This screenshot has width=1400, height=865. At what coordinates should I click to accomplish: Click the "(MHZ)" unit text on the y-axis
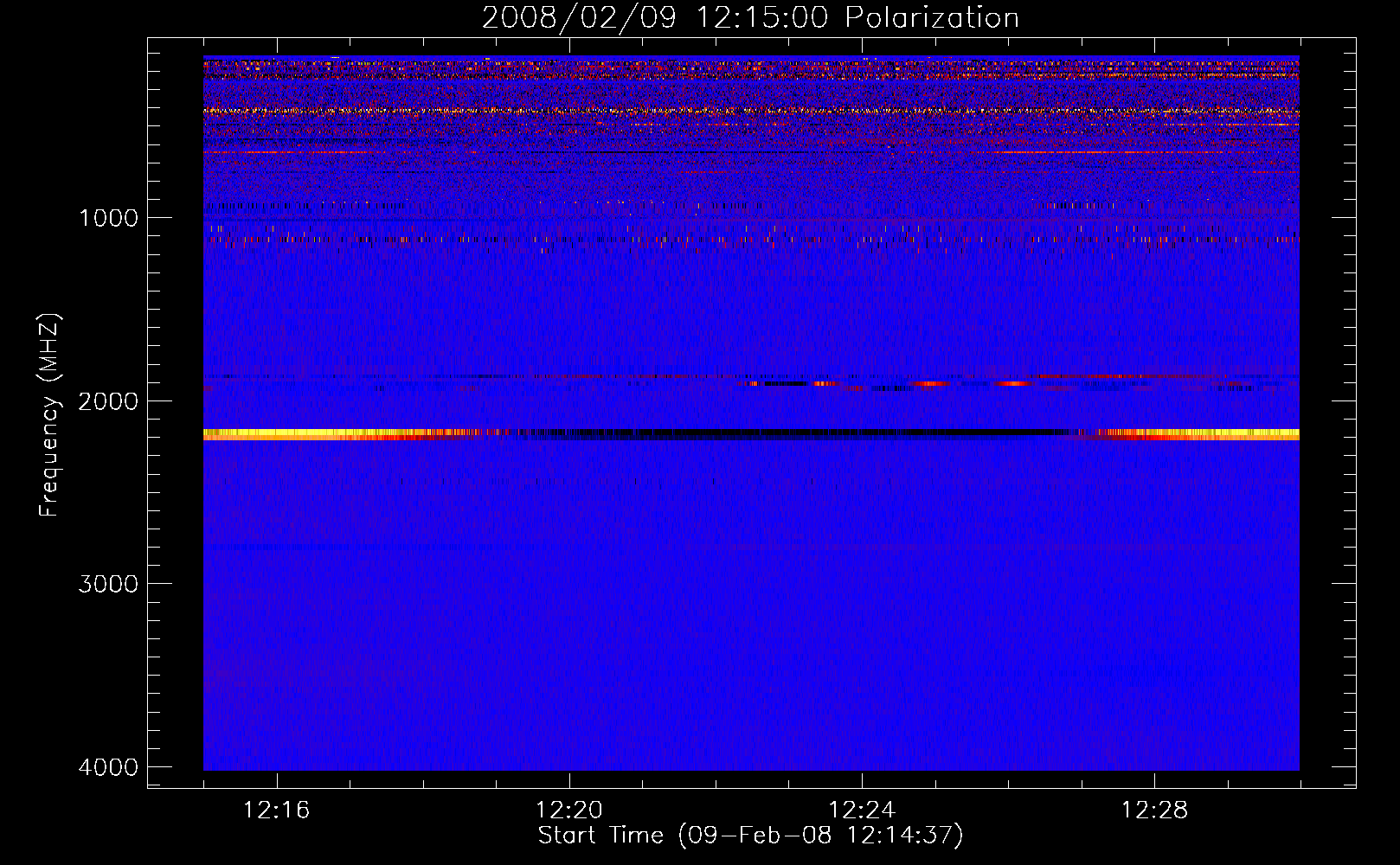click(x=49, y=348)
